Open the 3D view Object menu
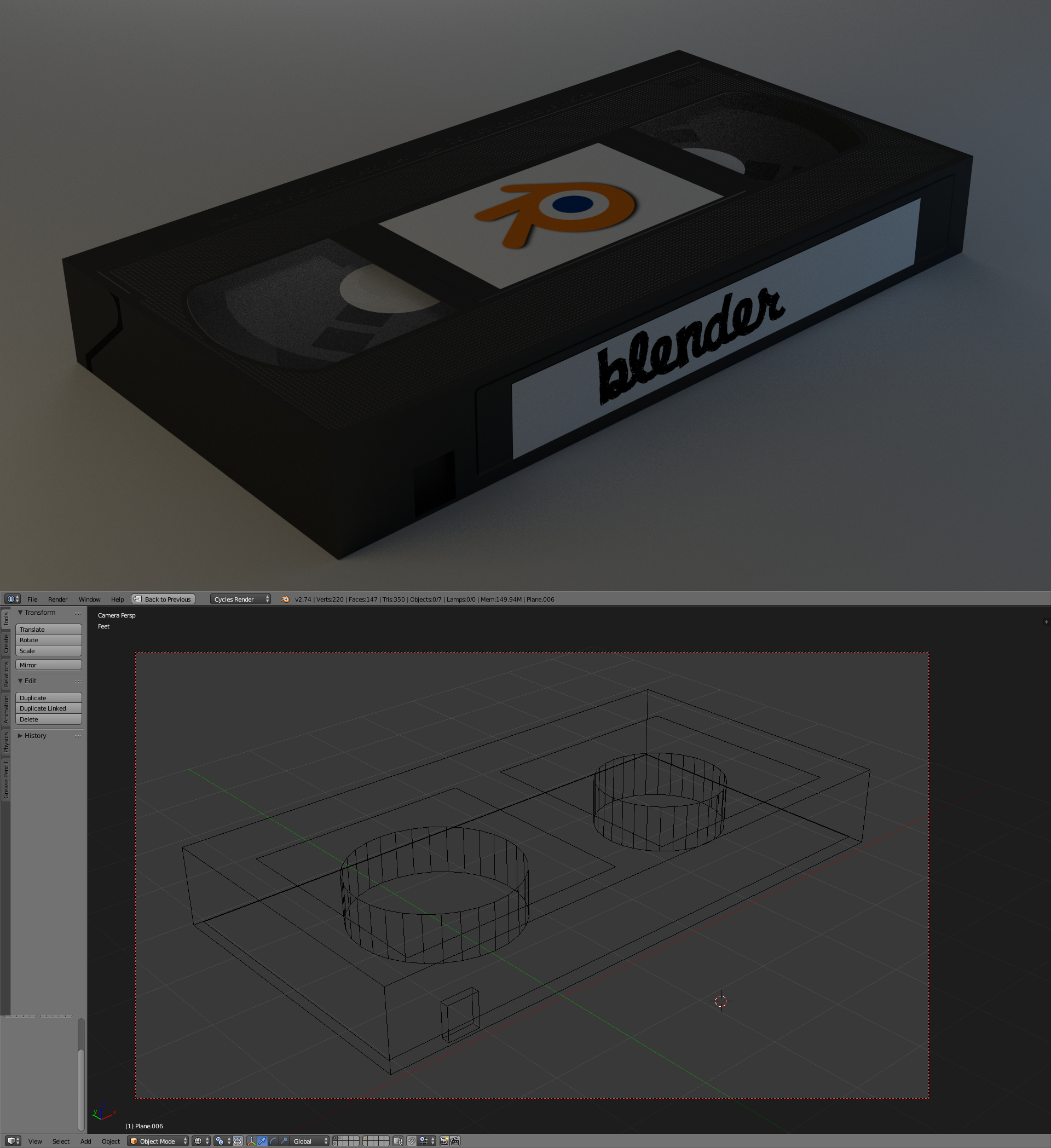 (111, 1141)
